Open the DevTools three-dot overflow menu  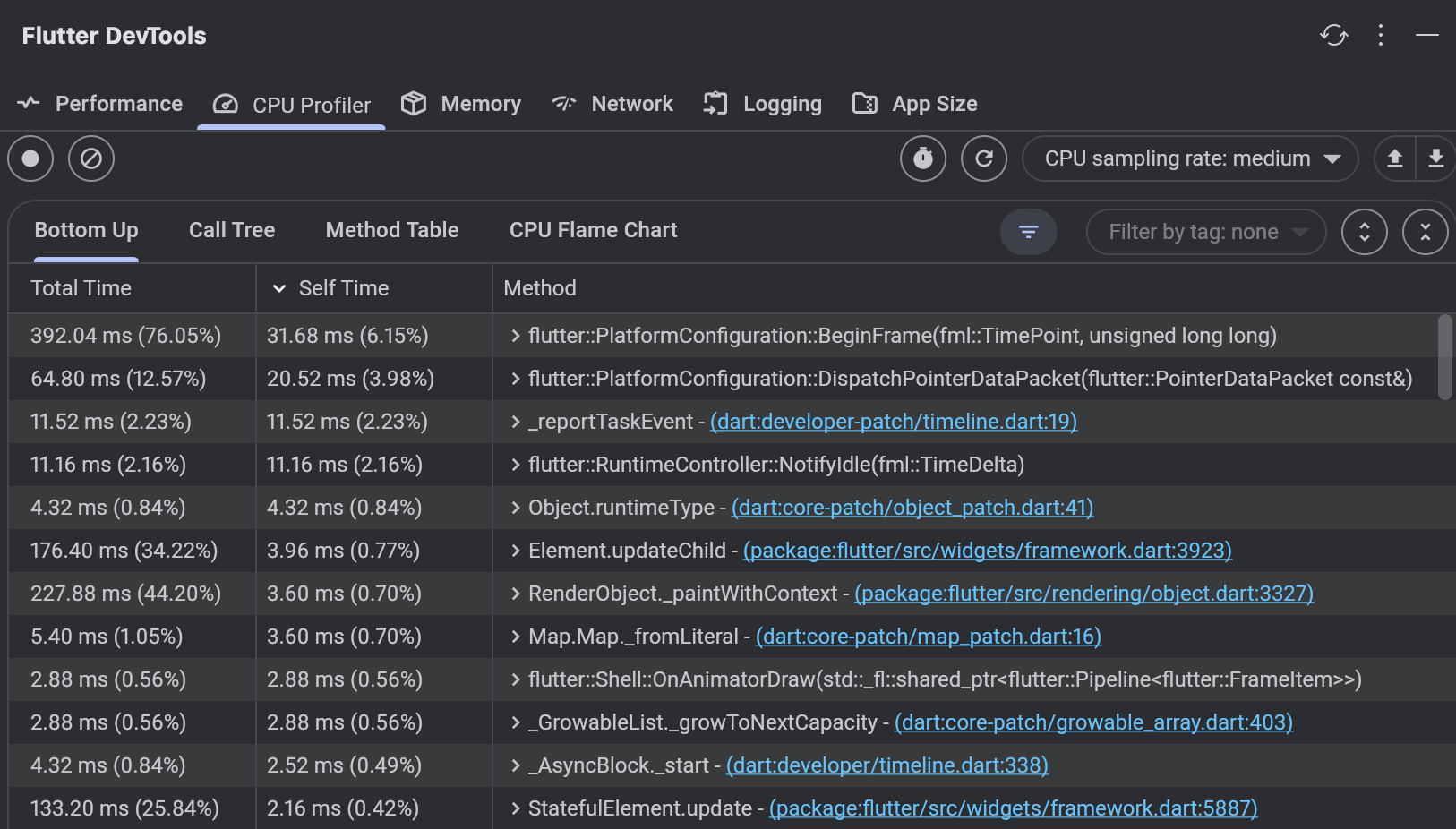tap(1380, 35)
